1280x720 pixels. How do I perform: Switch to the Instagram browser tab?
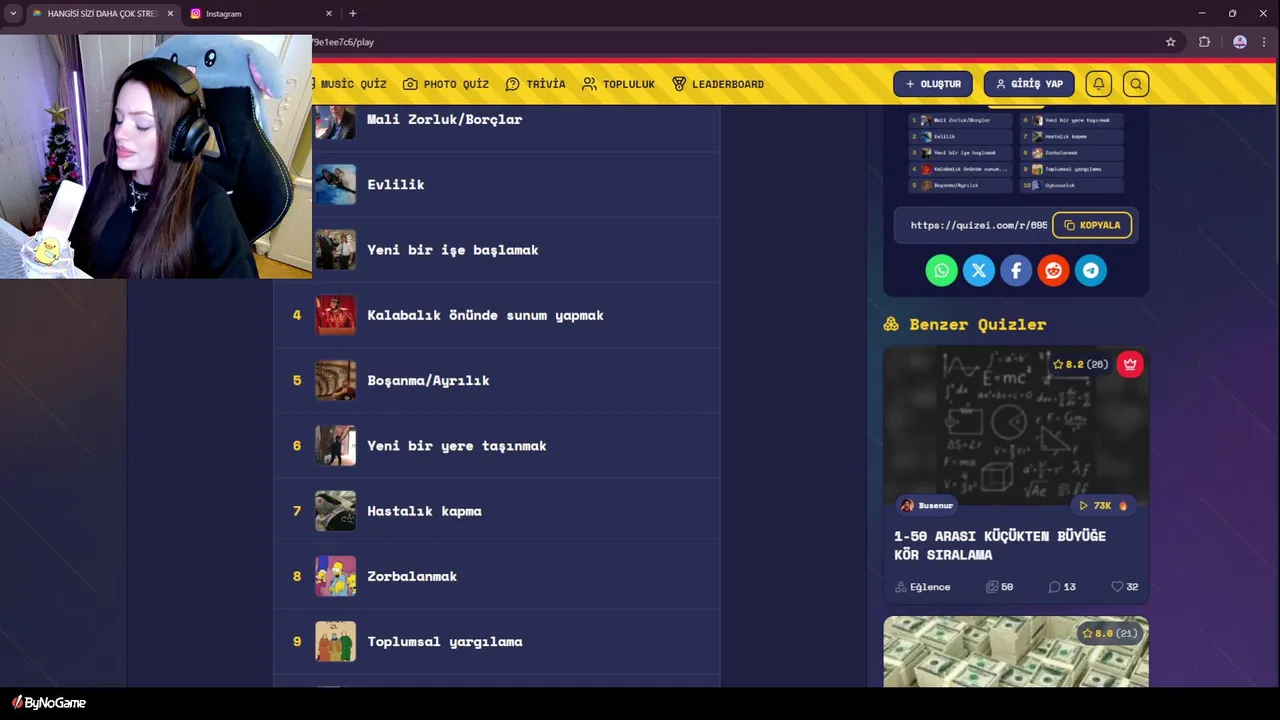[262, 13]
